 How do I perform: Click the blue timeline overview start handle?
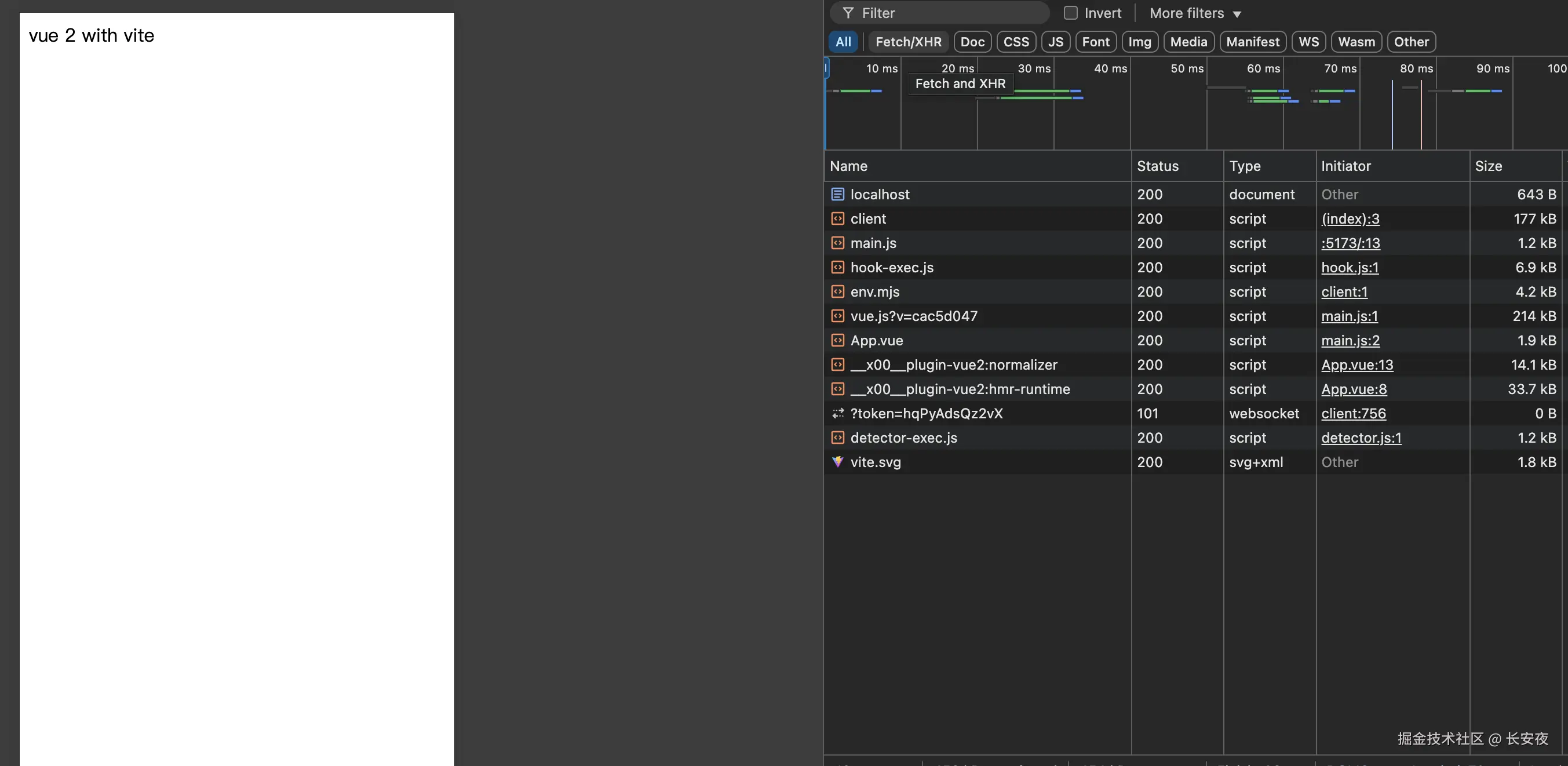[x=826, y=68]
